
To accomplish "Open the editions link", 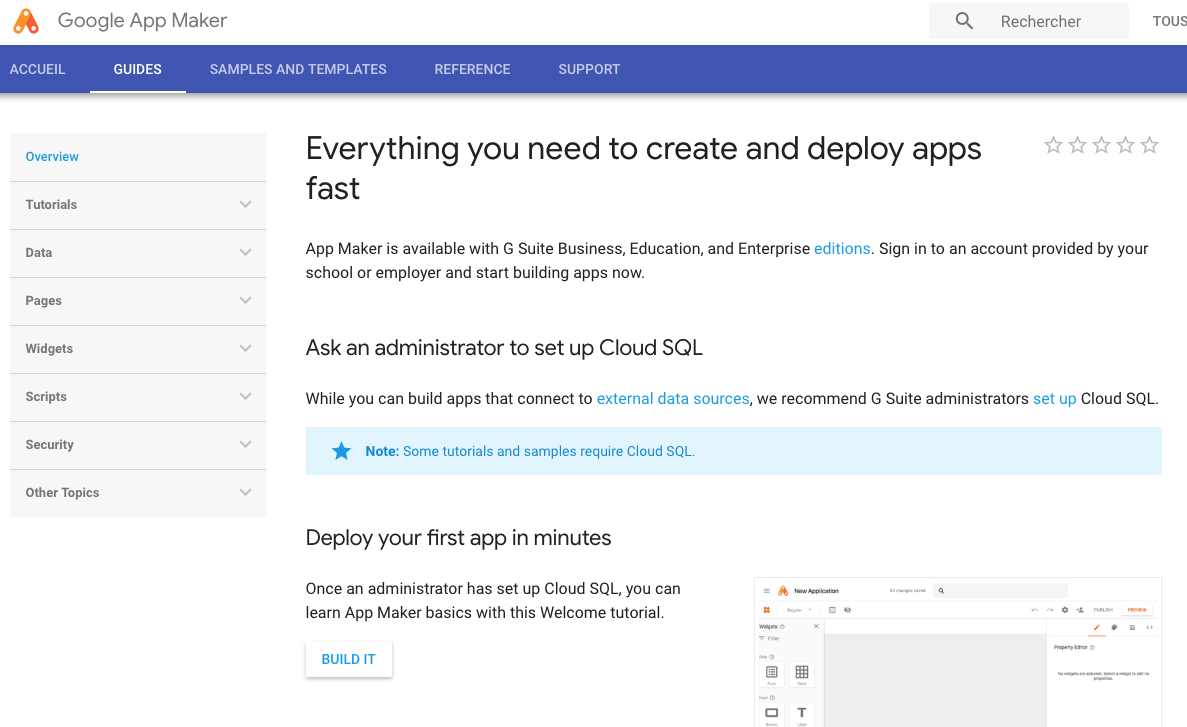I will 842,248.
